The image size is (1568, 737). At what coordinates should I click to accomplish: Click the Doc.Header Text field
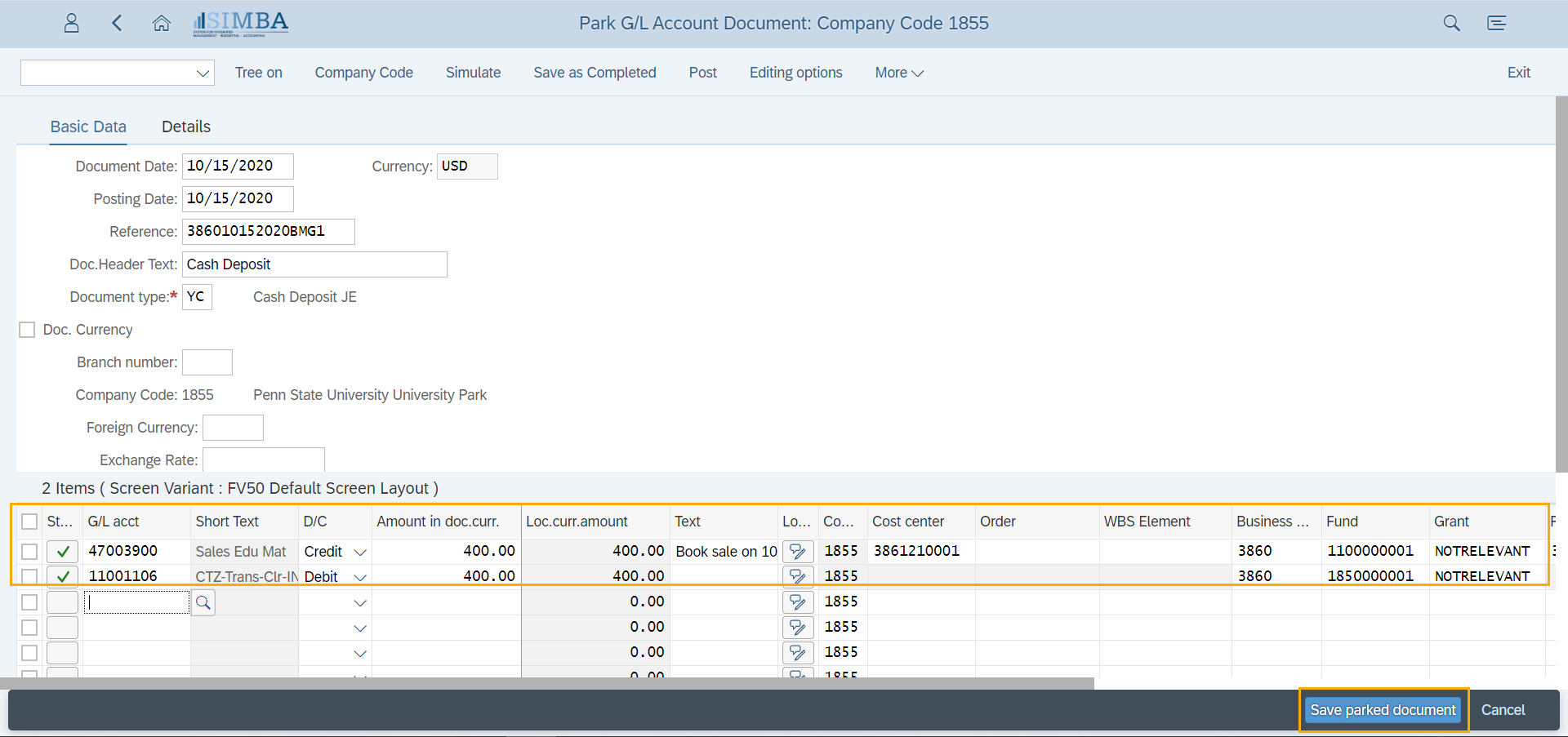[314, 264]
